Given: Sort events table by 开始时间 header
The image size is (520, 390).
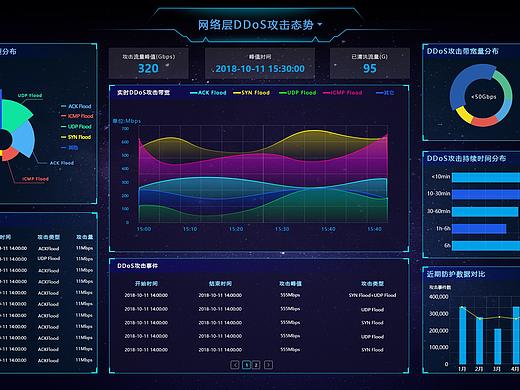Looking at the screenshot, I should pos(146,284).
